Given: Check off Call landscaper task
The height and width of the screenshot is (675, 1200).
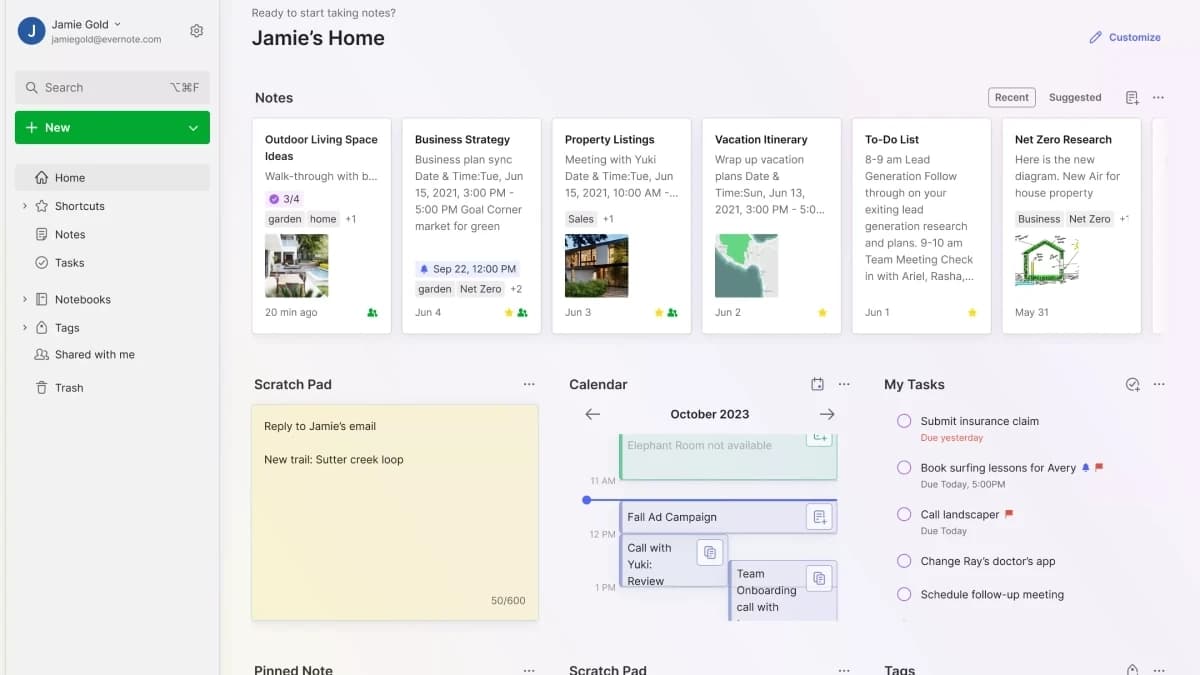Looking at the screenshot, I should click(x=904, y=514).
